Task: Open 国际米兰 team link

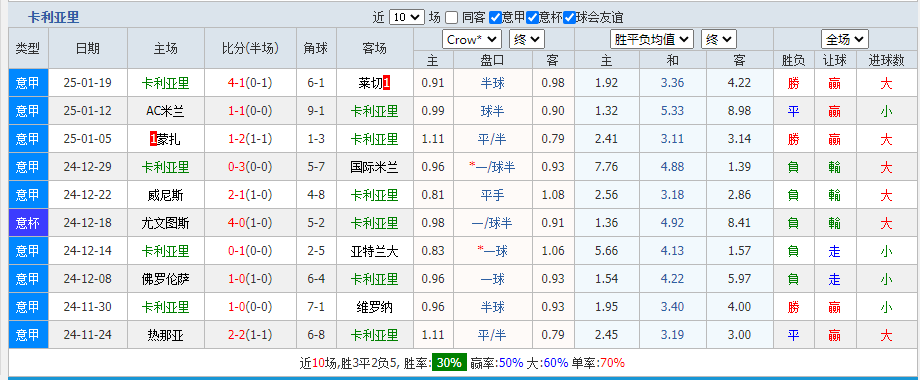Action: (374, 167)
